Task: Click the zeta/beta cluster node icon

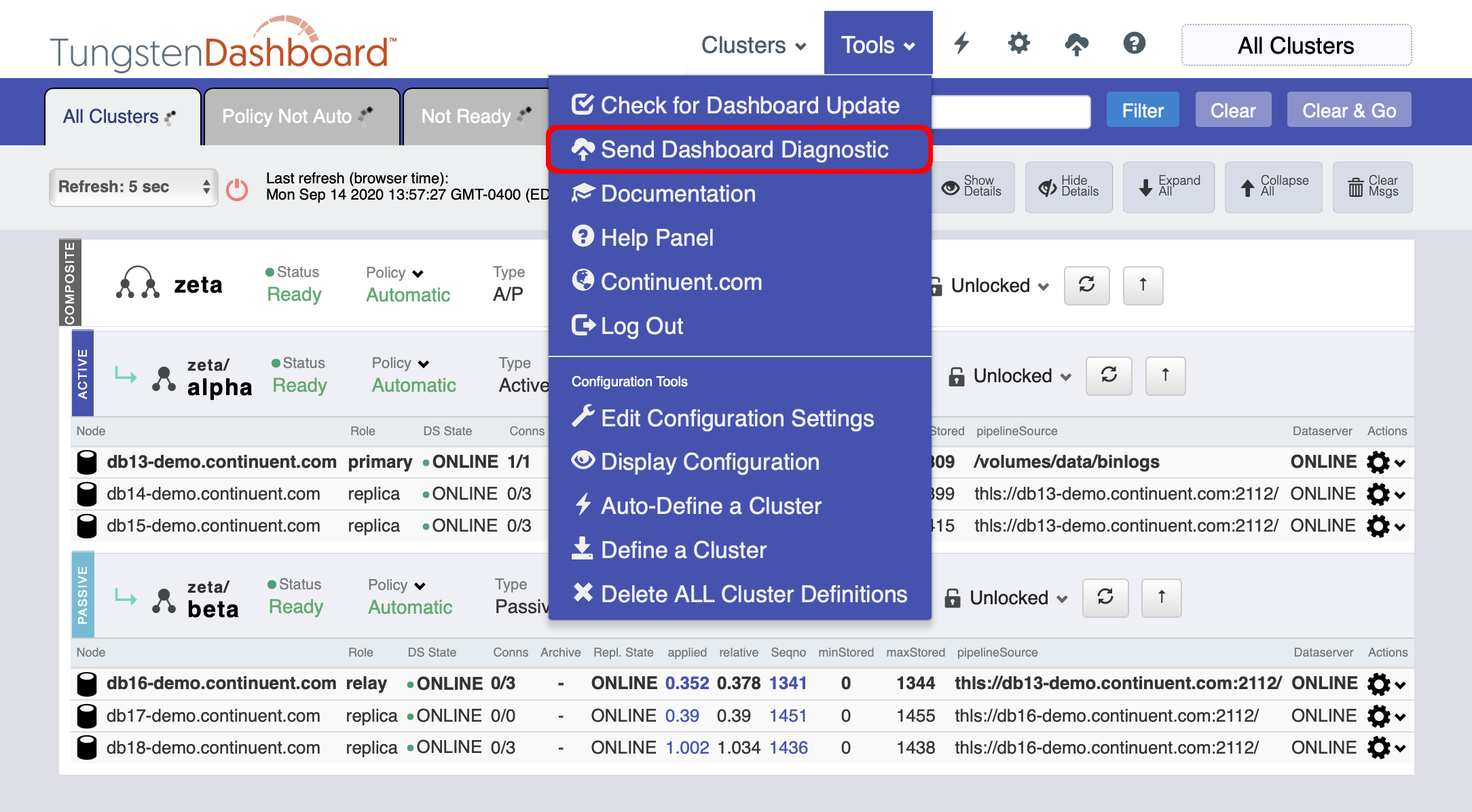Action: click(x=164, y=601)
